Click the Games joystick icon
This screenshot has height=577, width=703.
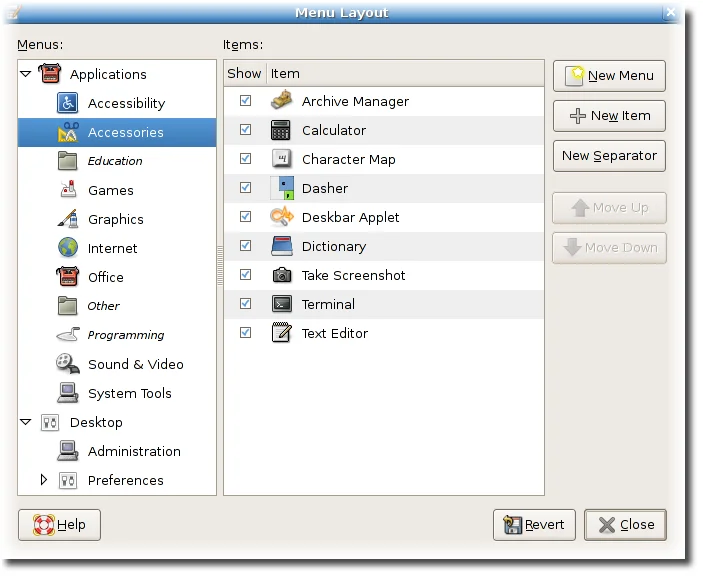coord(68,190)
